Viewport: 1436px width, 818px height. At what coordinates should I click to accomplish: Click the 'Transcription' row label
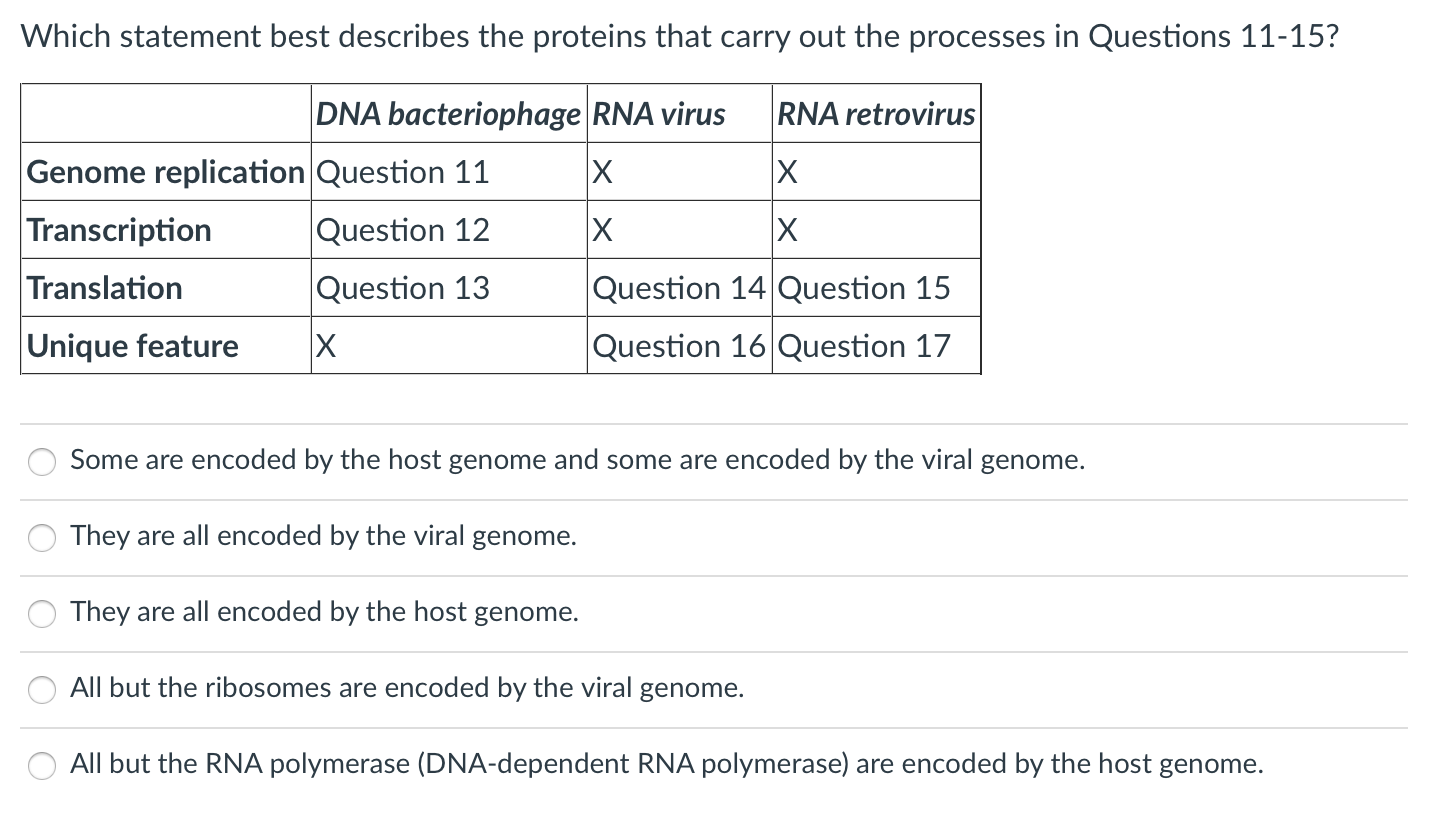coord(166,230)
